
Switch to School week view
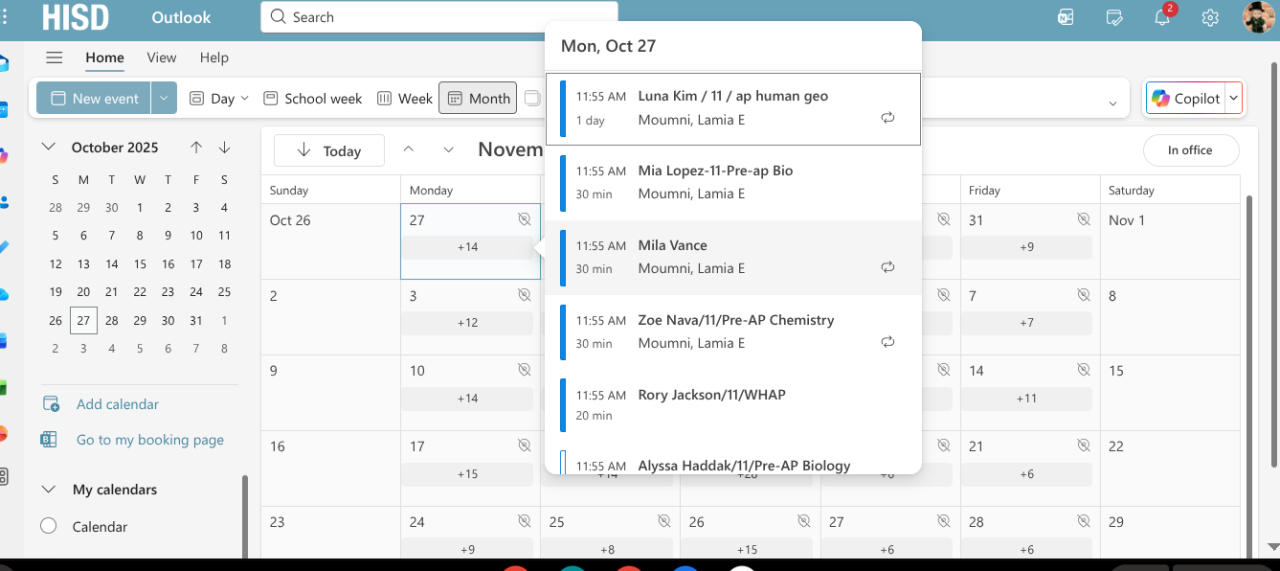313,98
